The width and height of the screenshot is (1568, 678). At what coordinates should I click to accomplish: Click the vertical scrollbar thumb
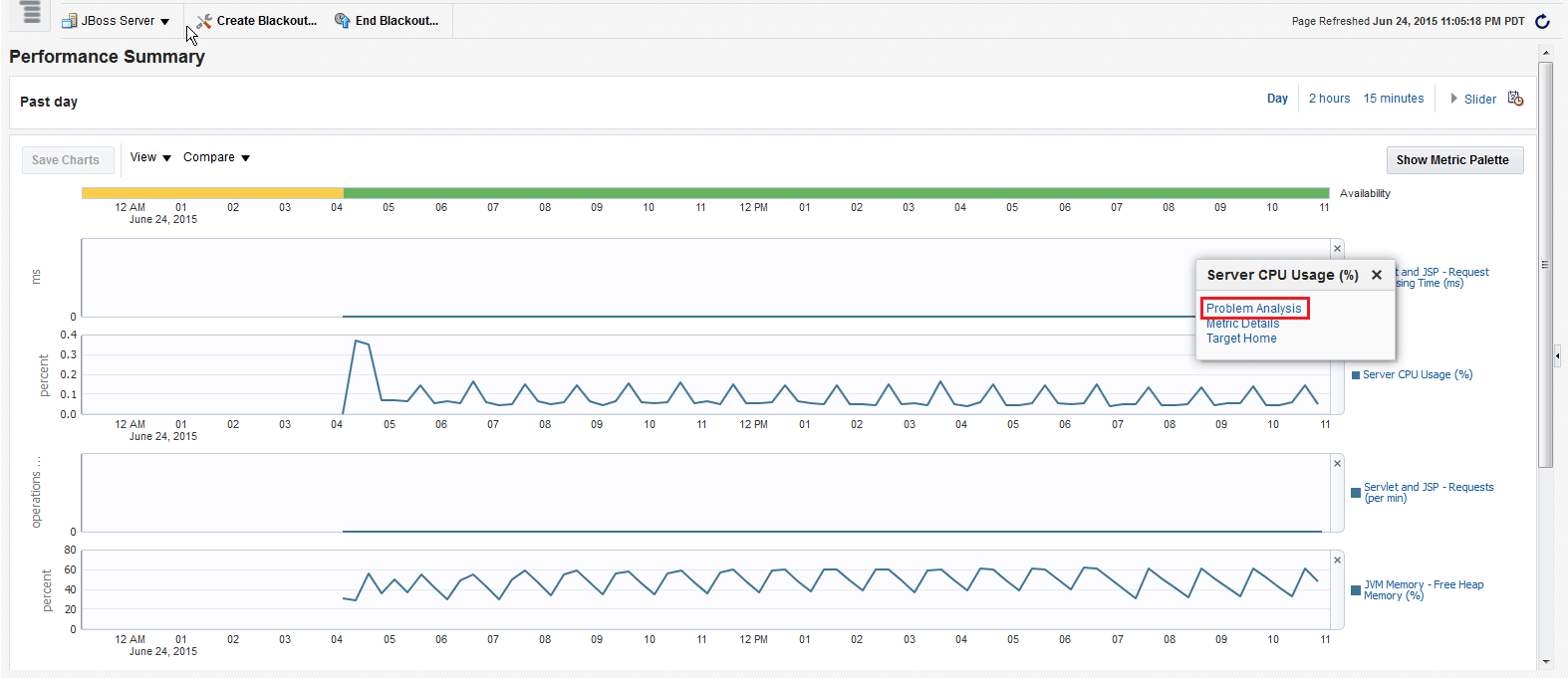pyautogui.click(x=1545, y=264)
